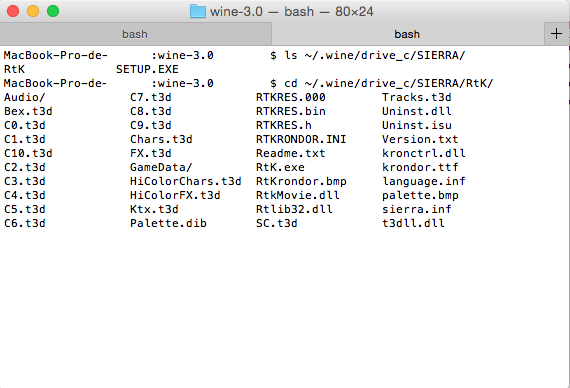Click the Rtlib32.dll file name

[294, 209]
